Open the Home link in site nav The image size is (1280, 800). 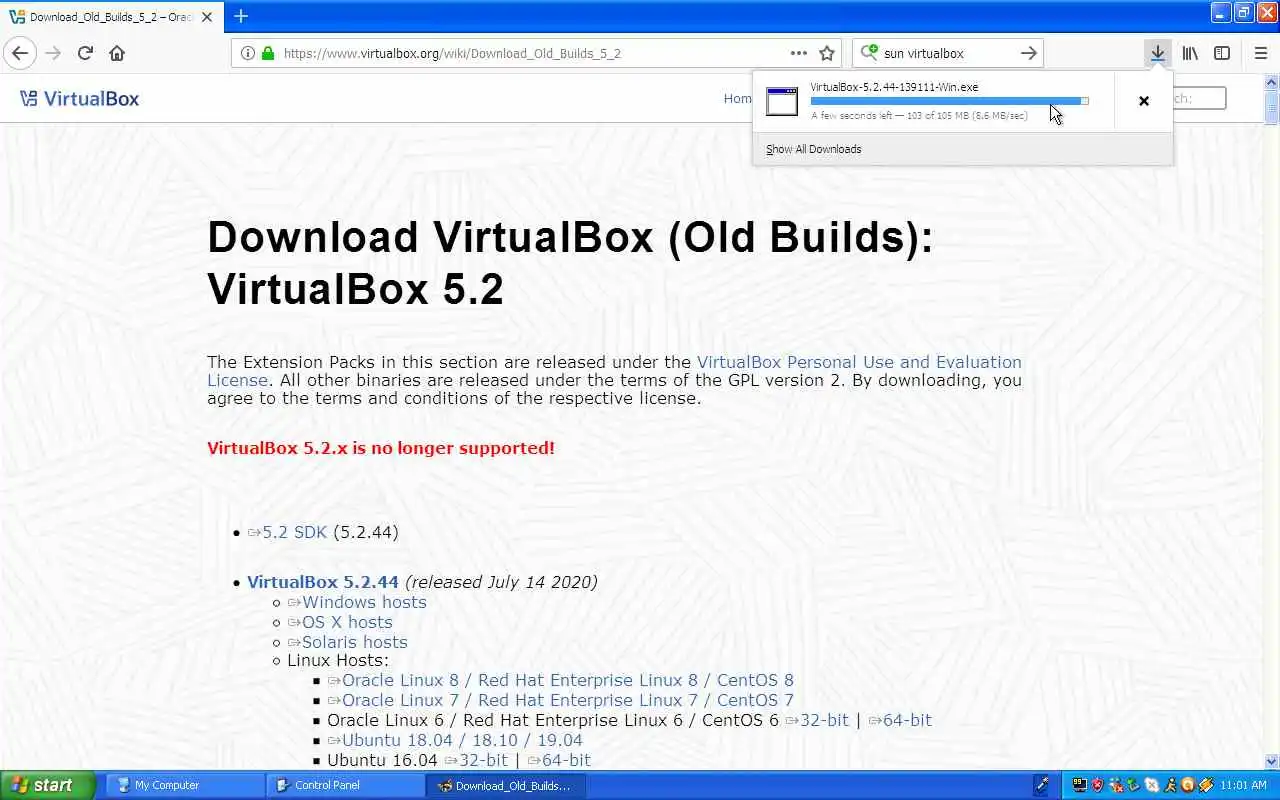pos(738,98)
